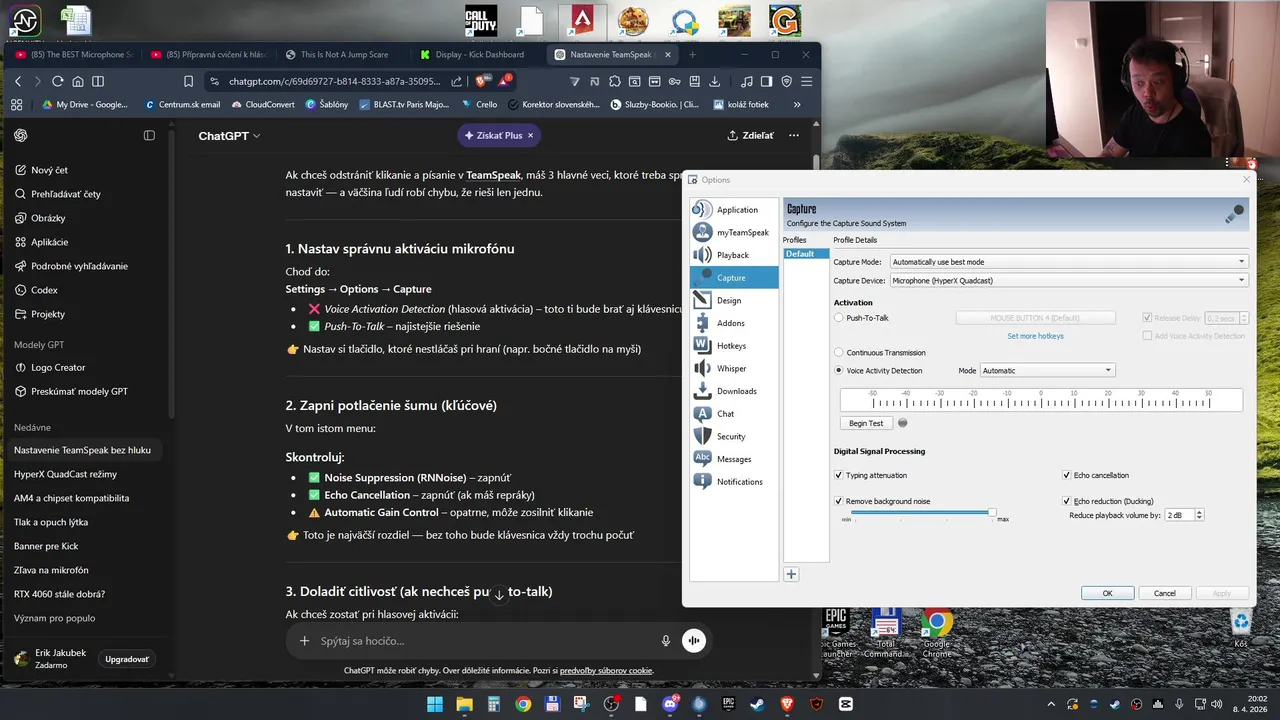
Task: Toggle Remove background noise checkbox
Action: click(x=839, y=501)
